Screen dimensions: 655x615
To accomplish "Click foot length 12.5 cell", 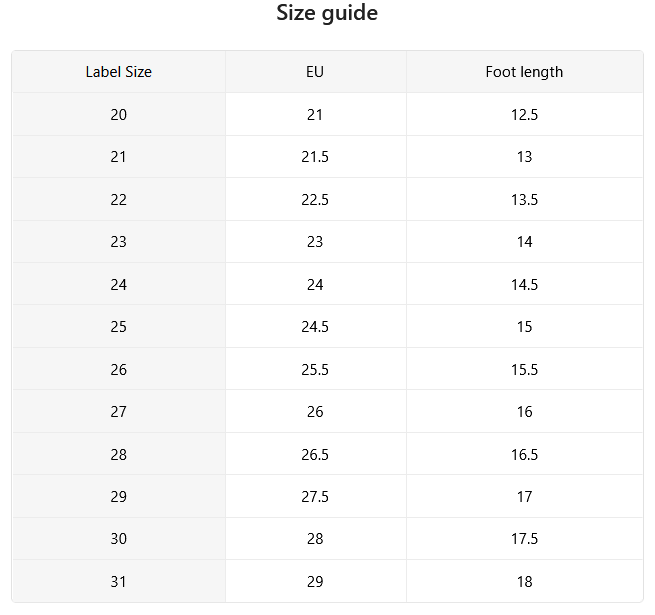I will 525,114.
